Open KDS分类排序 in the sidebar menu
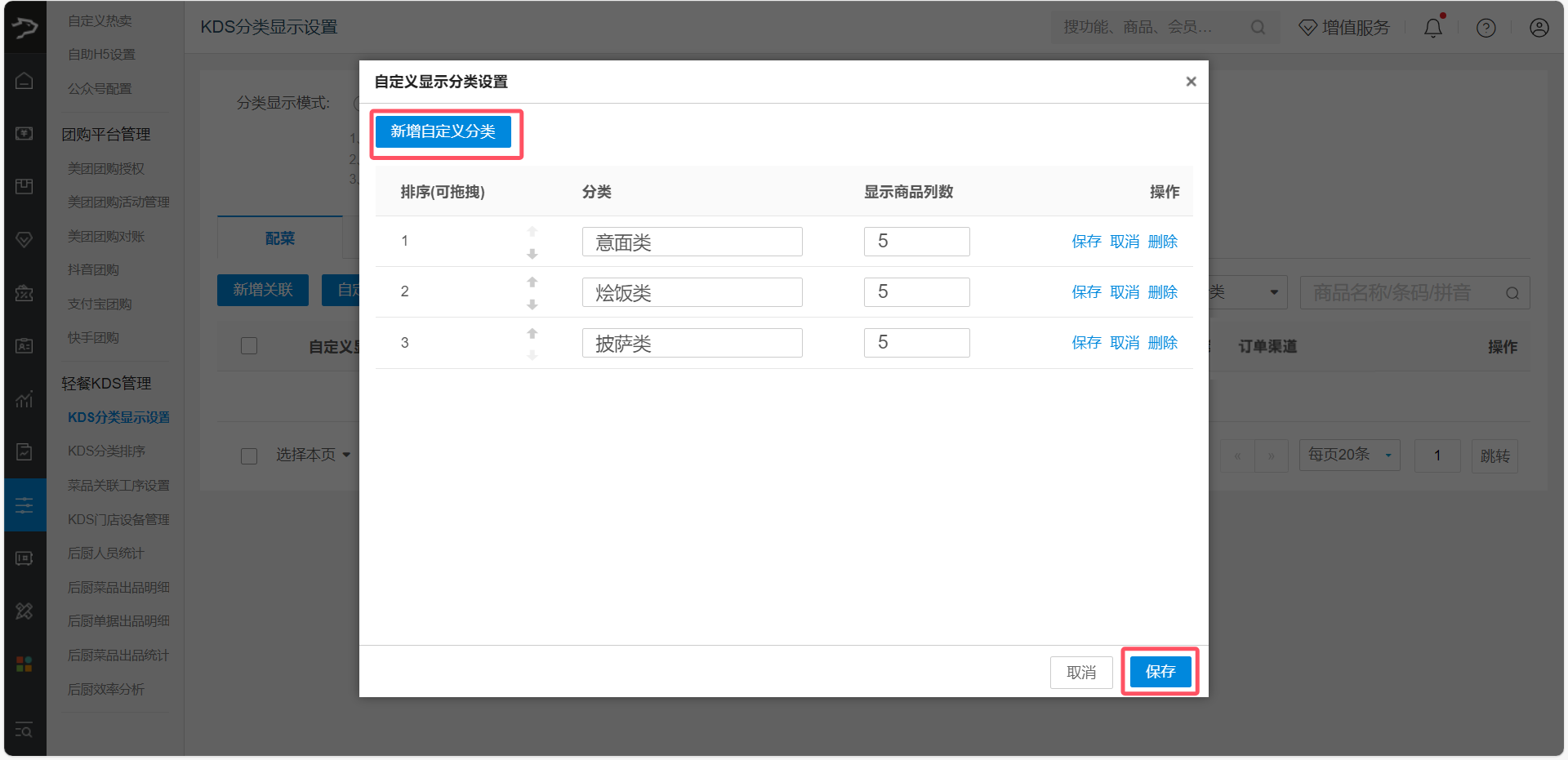Screen dimensions: 1568x760 [106, 451]
